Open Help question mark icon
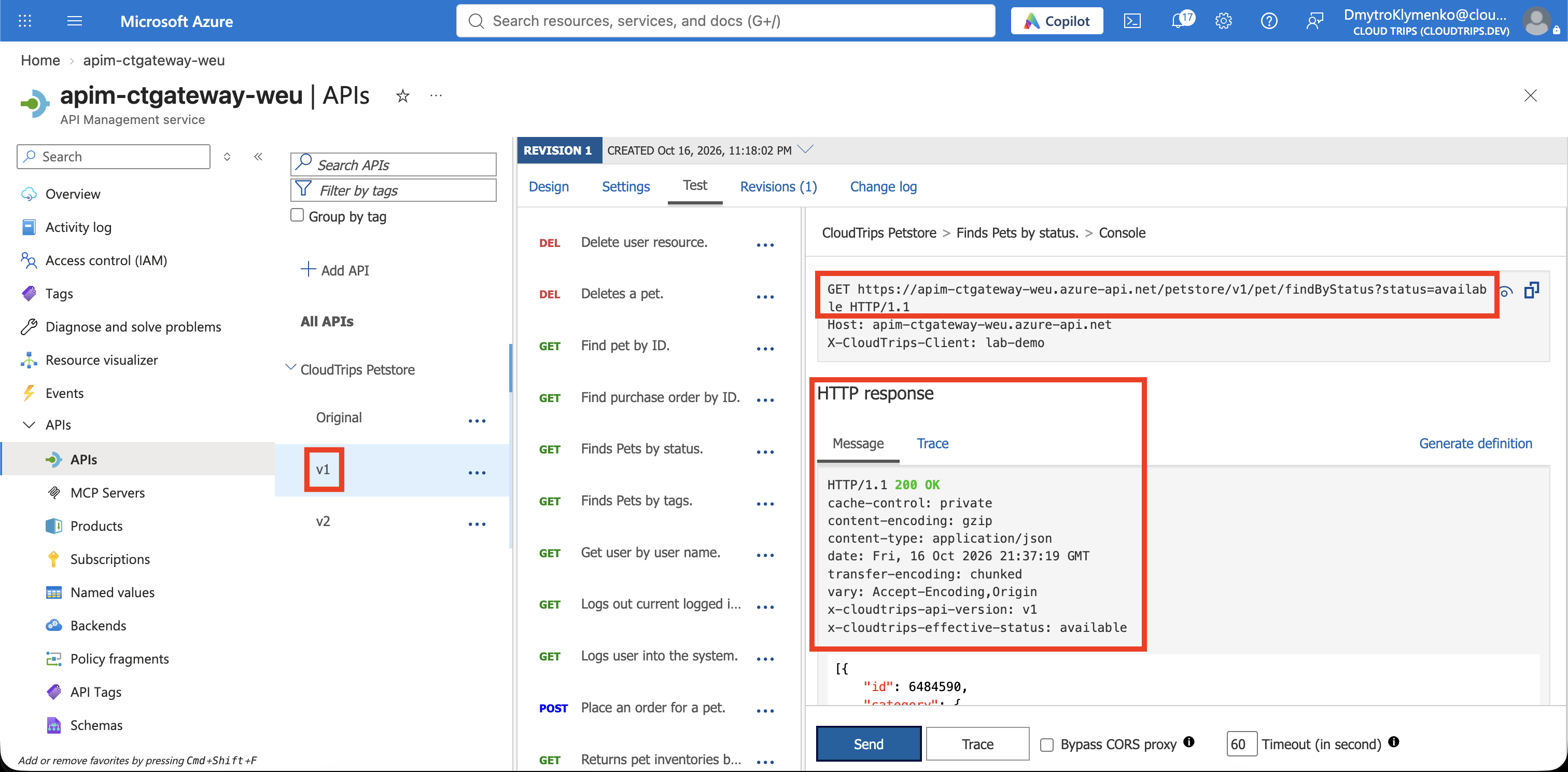 coord(1269,21)
